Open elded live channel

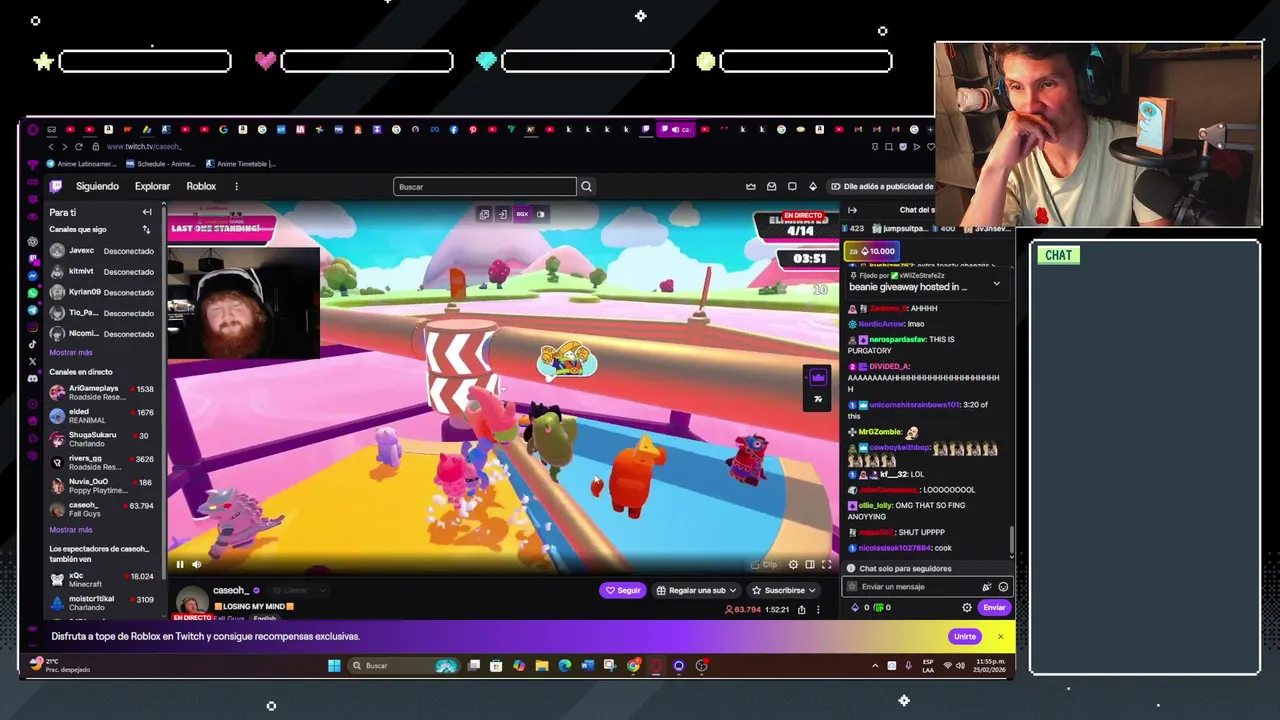click(x=102, y=416)
